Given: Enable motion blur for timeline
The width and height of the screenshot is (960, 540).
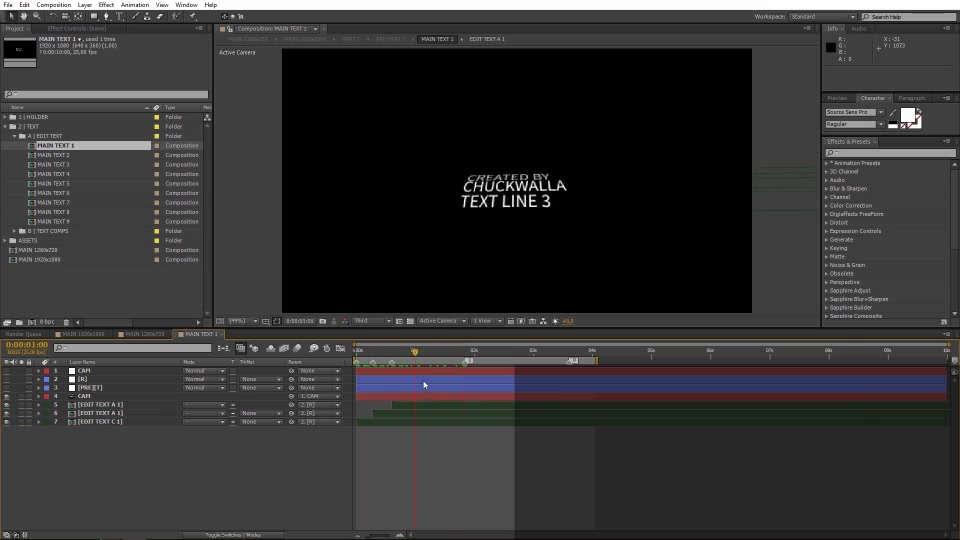Looking at the screenshot, I should [x=297, y=348].
